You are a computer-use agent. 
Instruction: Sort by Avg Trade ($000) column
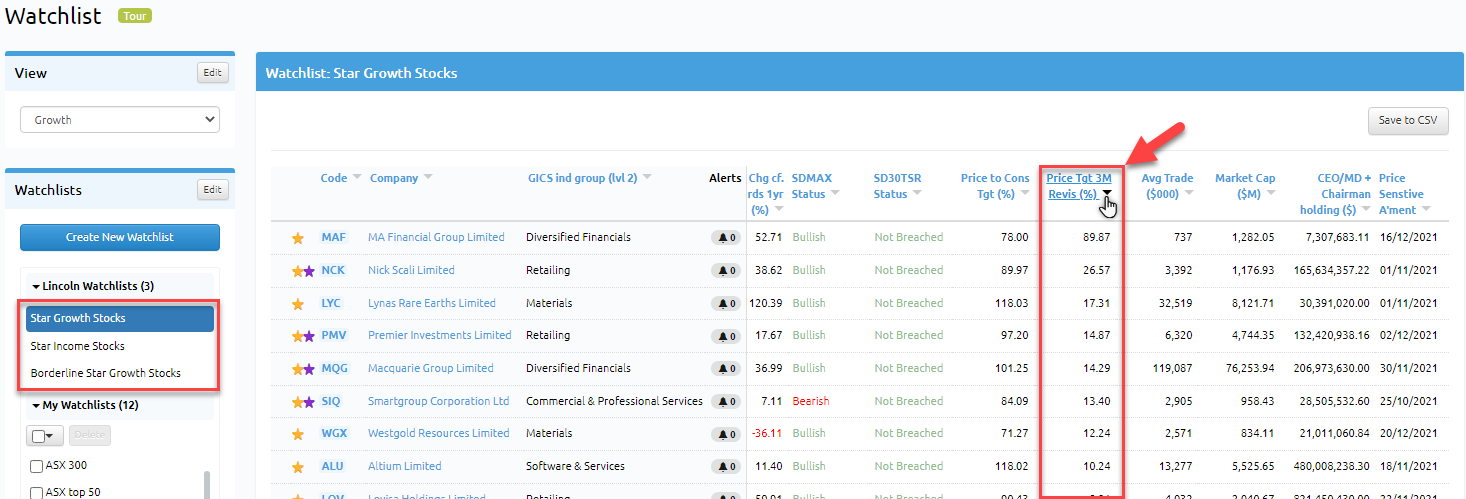(x=1166, y=186)
